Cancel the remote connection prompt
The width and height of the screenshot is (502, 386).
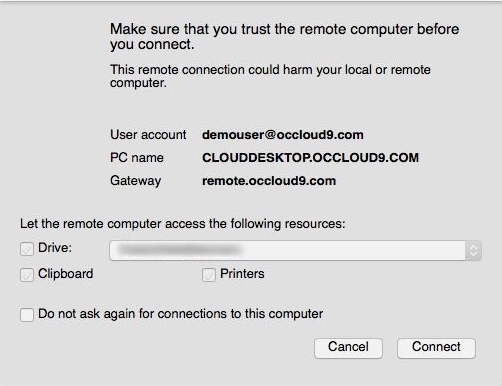(348, 348)
